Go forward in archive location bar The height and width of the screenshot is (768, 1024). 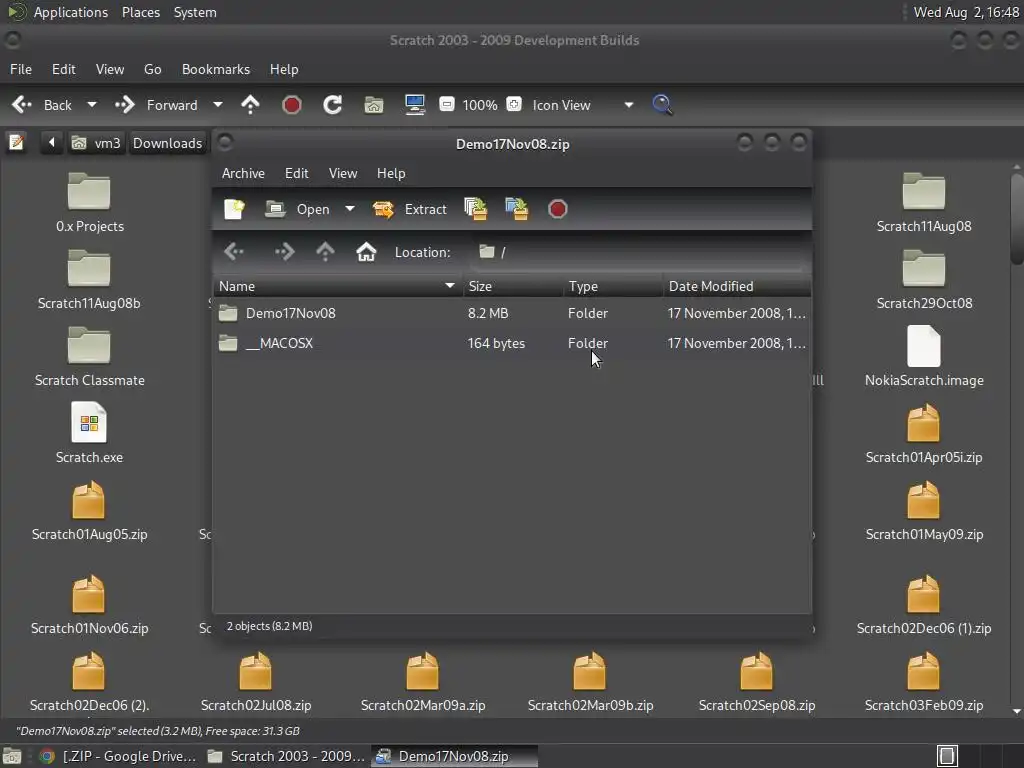pyautogui.click(x=285, y=251)
